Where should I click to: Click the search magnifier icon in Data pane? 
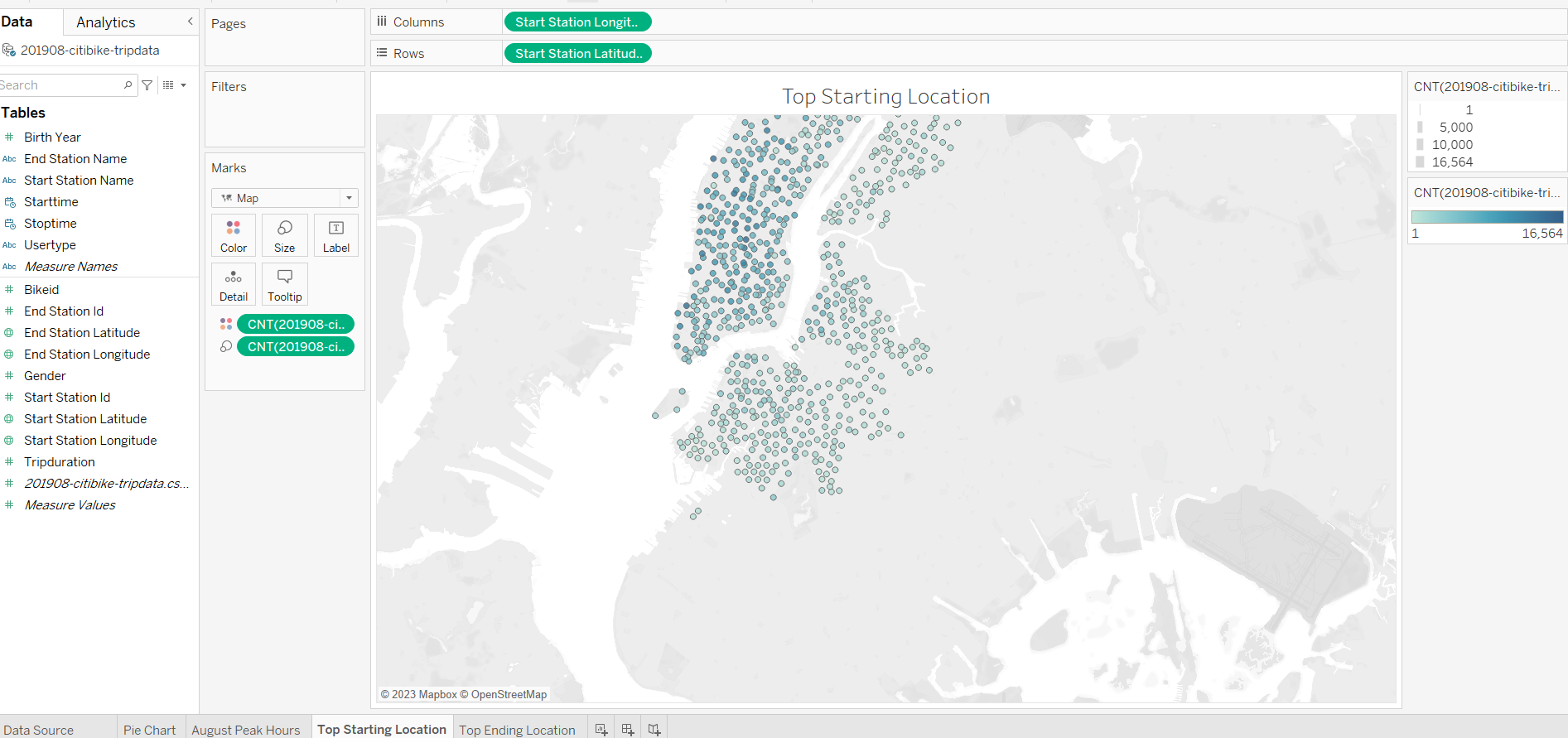pyautogui.click(x=128, y=84)
